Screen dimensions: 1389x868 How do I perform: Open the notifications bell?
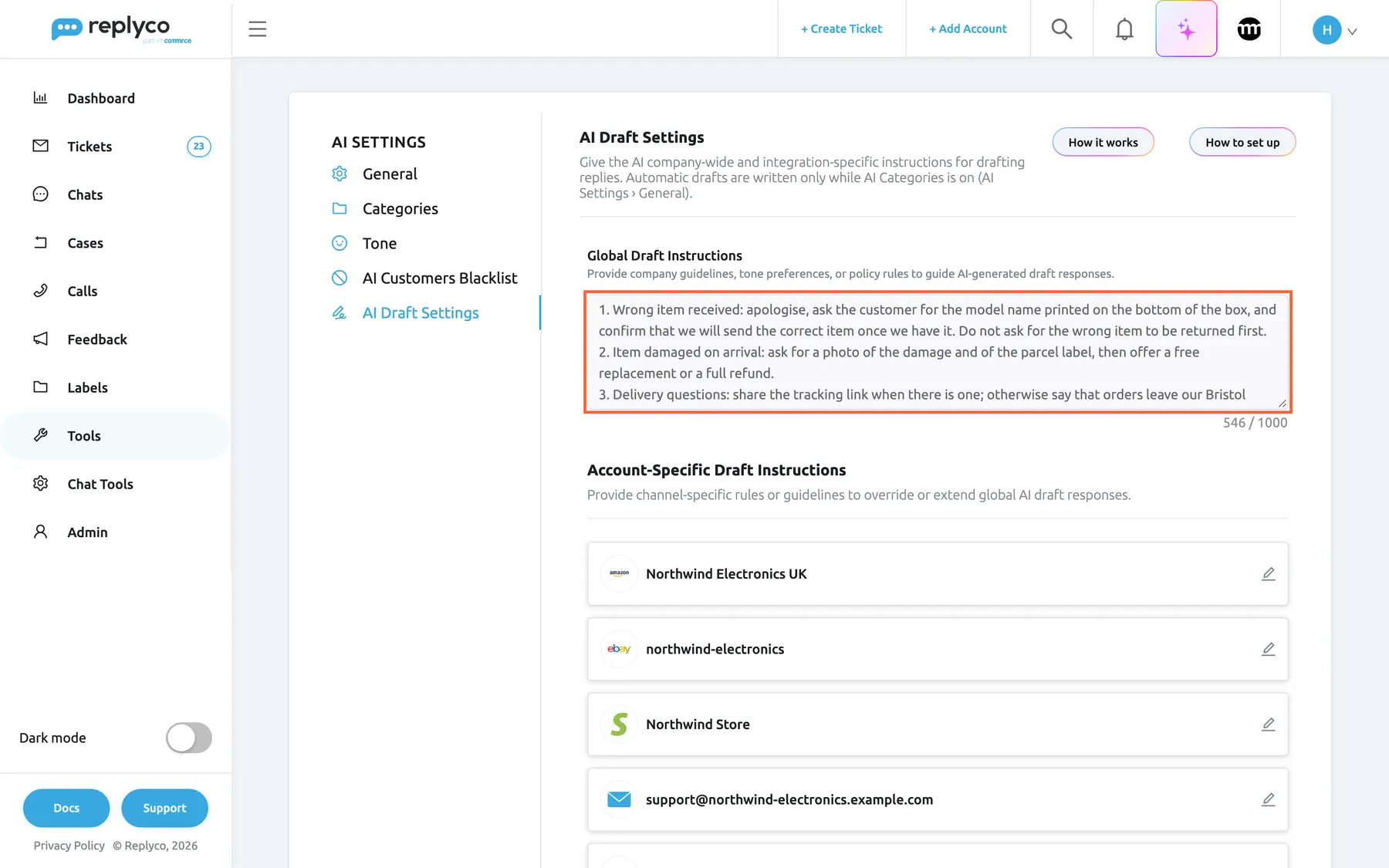pos(1124,29)
